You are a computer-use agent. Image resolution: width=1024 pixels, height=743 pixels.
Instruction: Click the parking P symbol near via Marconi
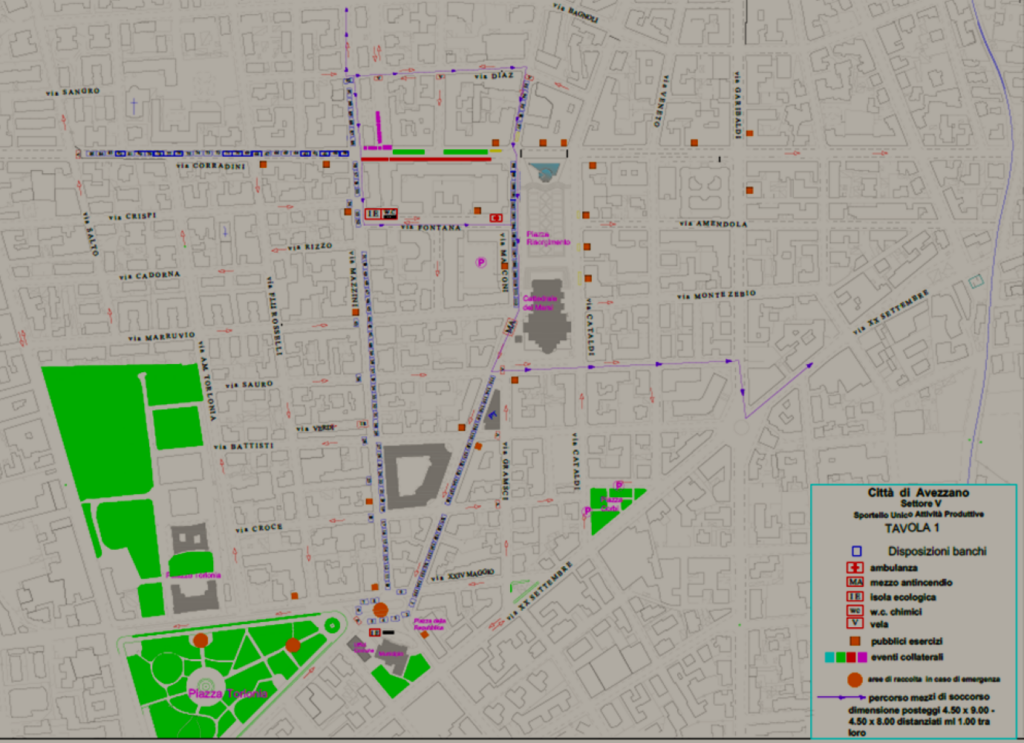tap(481, 262)
